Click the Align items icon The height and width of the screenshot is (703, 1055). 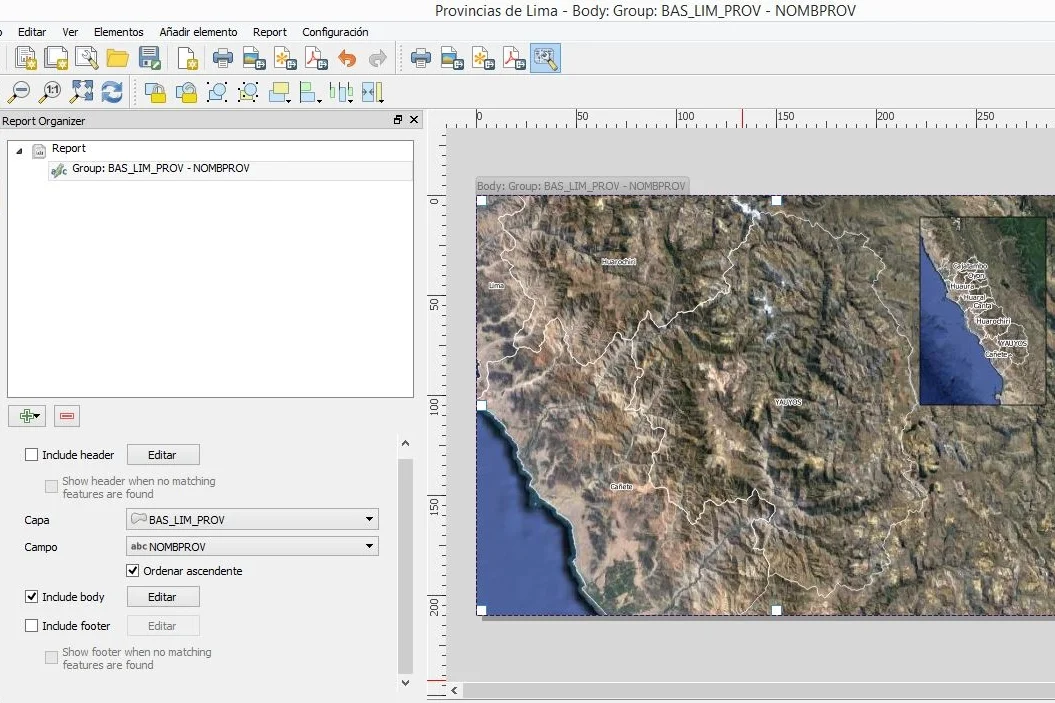click(310, 92)
